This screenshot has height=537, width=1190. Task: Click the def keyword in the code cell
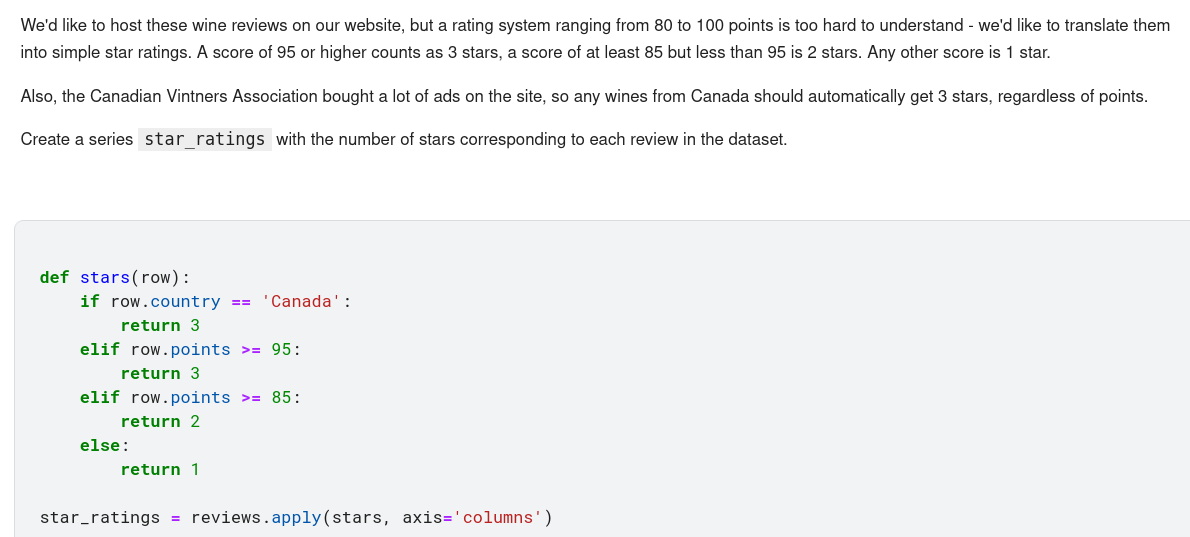54,277
